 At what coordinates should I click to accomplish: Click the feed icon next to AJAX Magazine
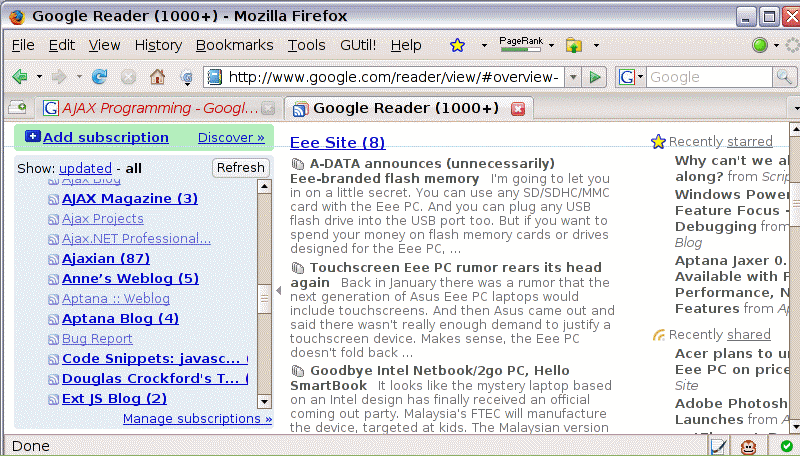tap(53, 199)
